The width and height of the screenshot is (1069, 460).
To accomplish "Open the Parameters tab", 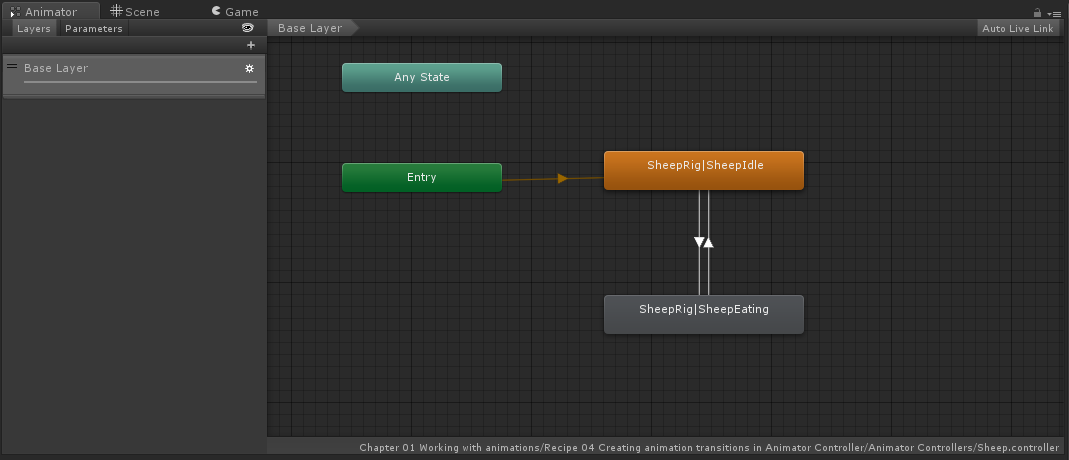I will pyautogui.click(x=93, y=29).
